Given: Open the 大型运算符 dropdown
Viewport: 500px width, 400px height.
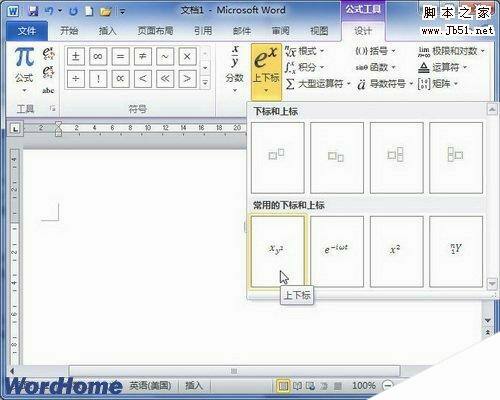Looking at the screenshot, I should click(318, 84).
